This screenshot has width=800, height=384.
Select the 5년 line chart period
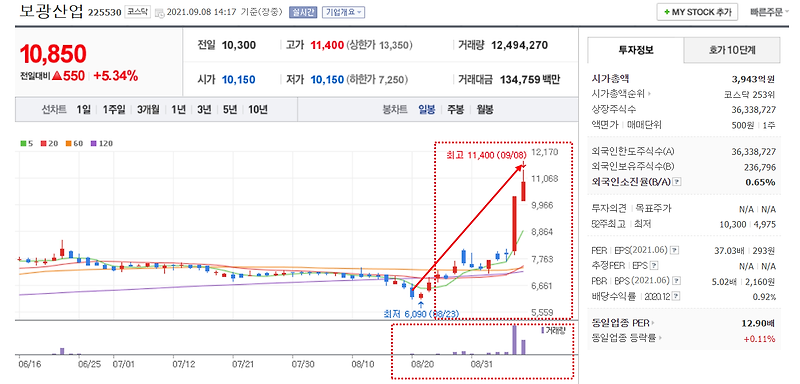(230, 110)
